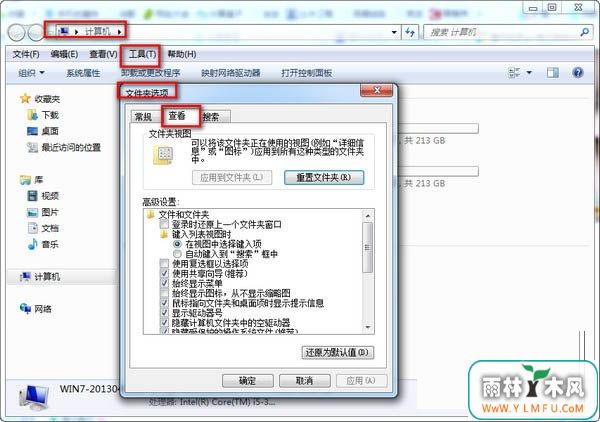
Task: Click 打开控制面板 in toolbar
Action: tap(307, 73)
